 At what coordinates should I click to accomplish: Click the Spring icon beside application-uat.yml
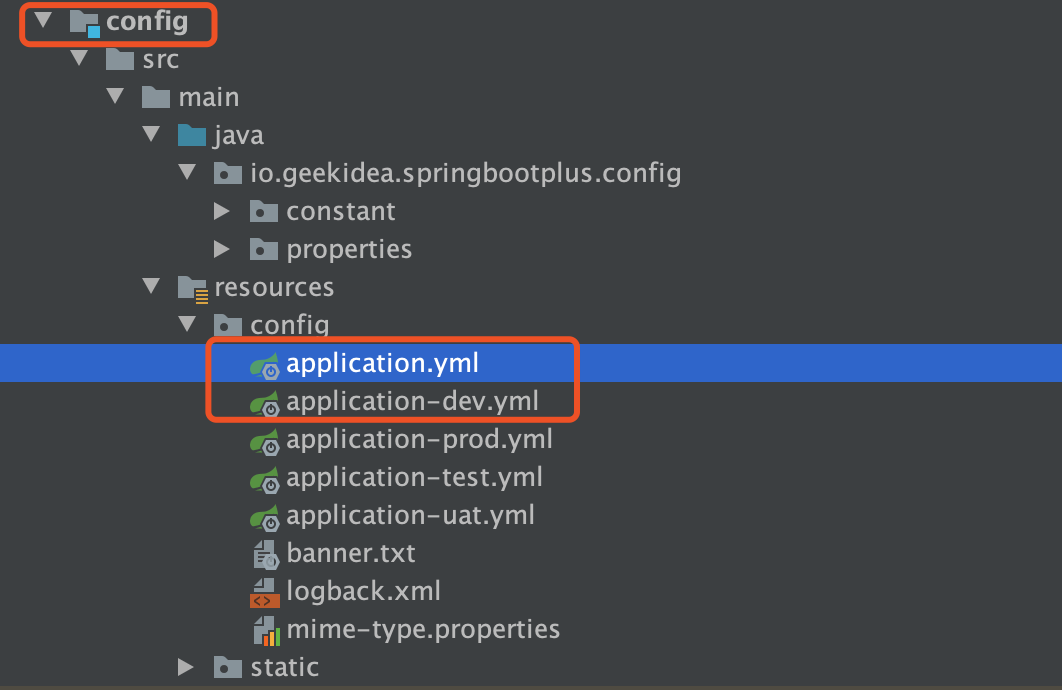coord(264,516)
